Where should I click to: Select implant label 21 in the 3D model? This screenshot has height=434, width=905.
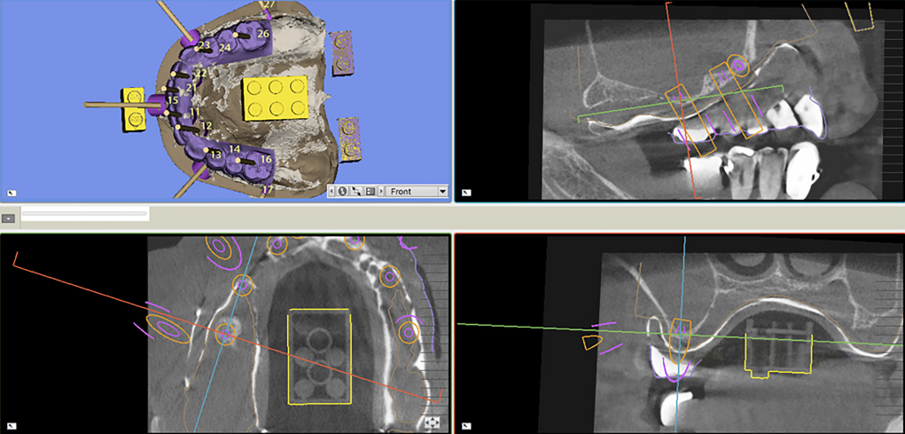pos(192,87)
